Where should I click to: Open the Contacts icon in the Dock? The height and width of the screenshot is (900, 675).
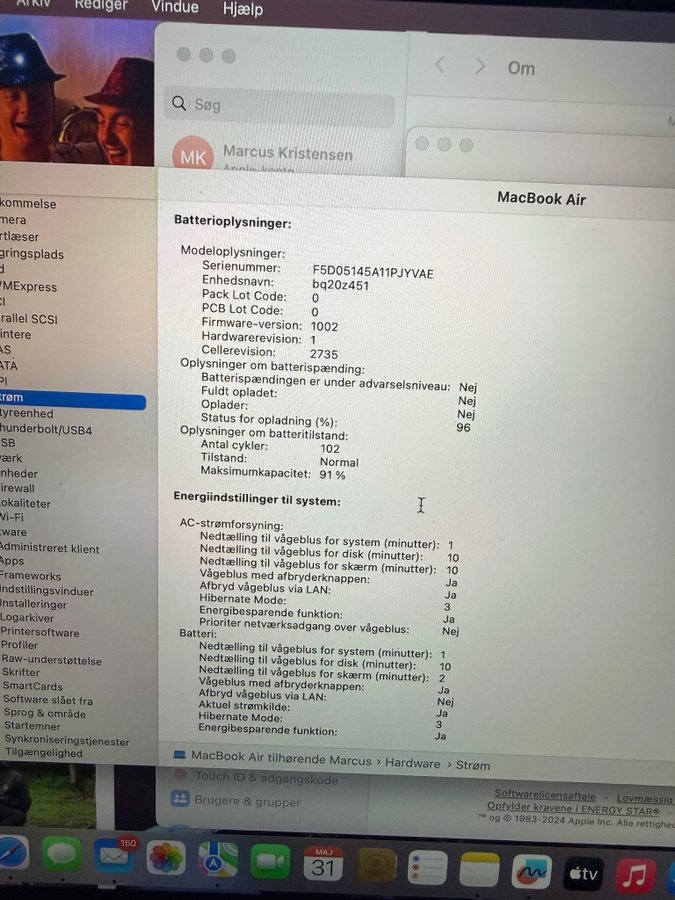(x=377, y=865)
